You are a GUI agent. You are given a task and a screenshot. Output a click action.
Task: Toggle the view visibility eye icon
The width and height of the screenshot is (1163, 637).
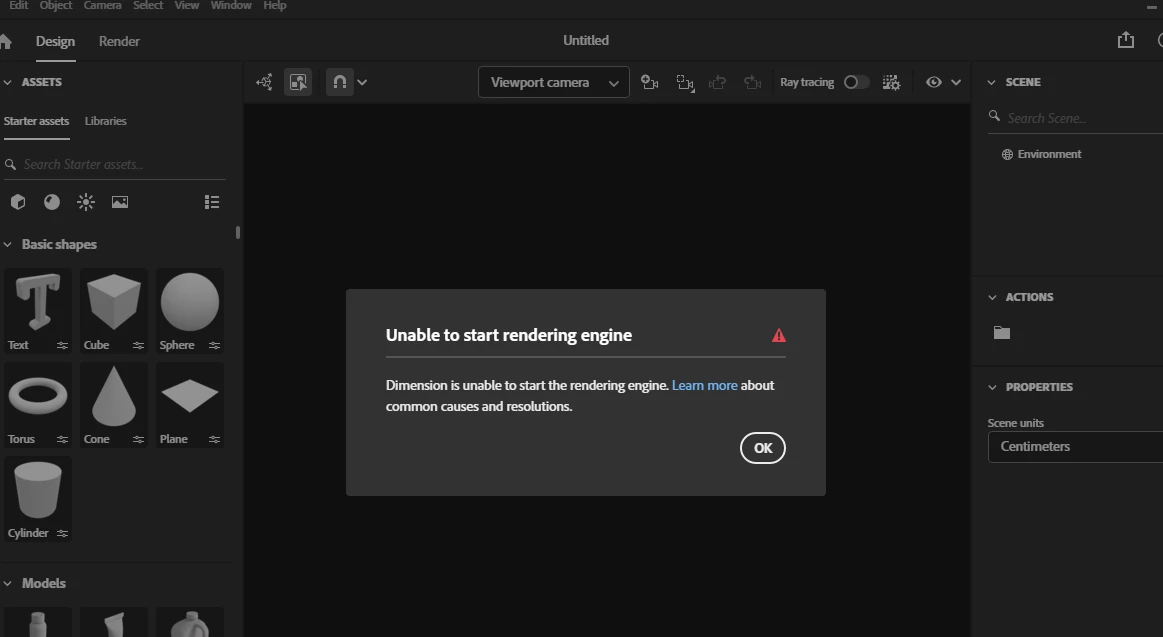coord(934,82)
